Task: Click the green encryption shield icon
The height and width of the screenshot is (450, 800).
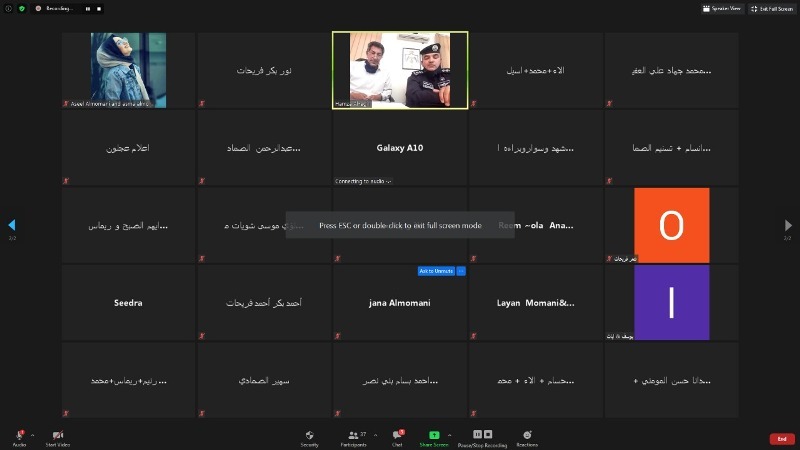Action: (x=22, y=9)
